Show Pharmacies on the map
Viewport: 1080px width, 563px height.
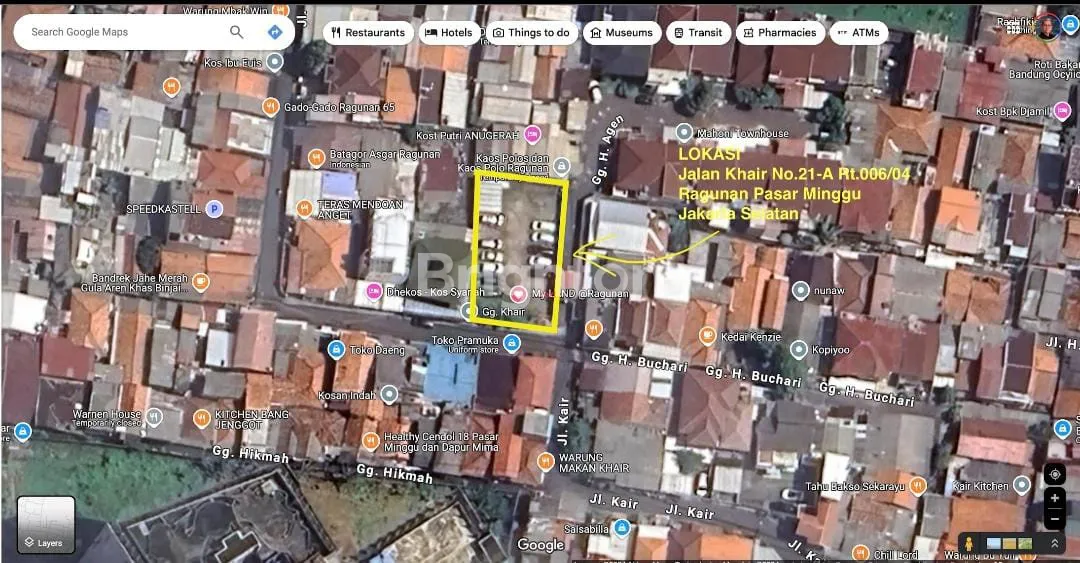pyautogui.click(x=778, y=32)
